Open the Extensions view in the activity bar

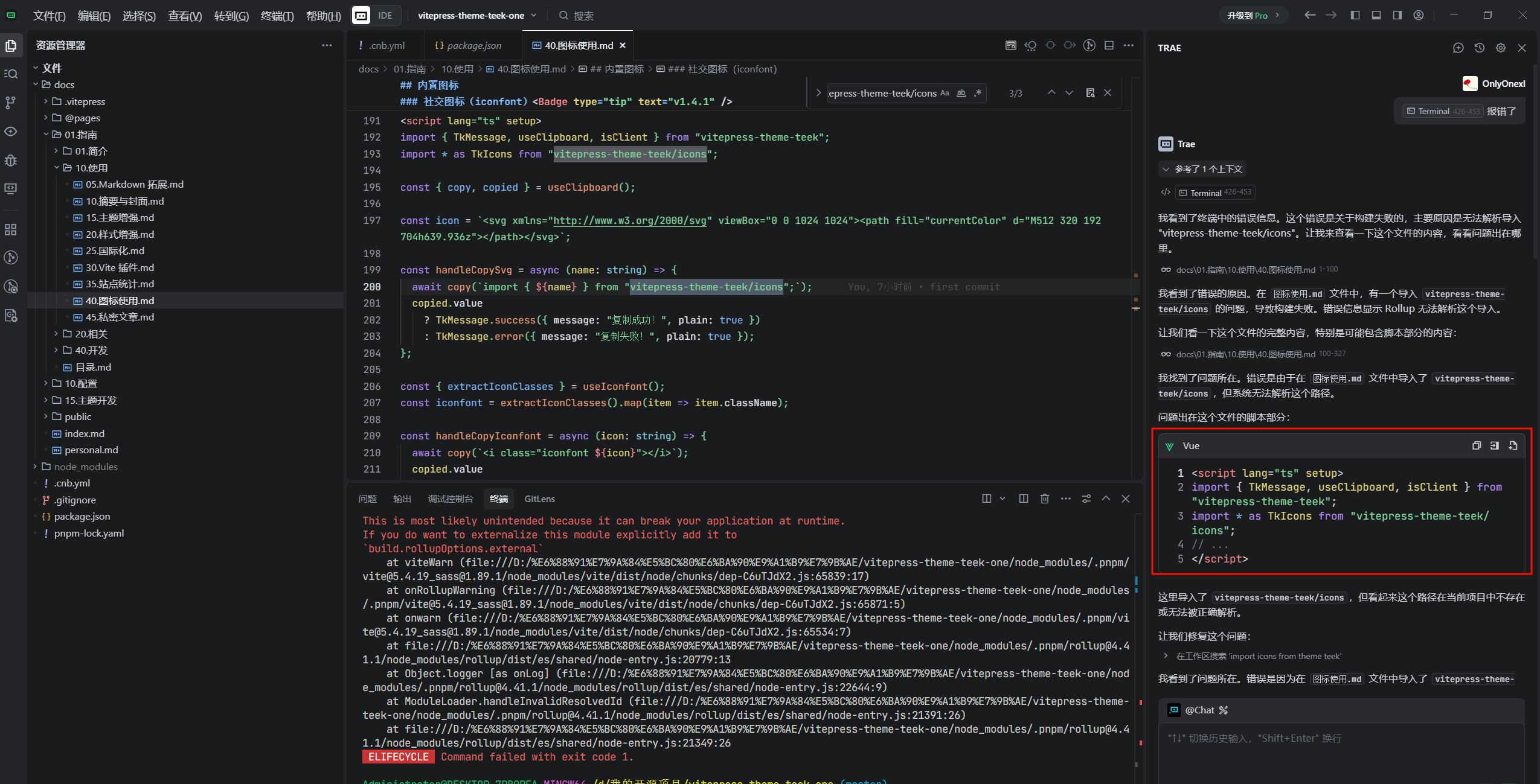click(11, 229)
